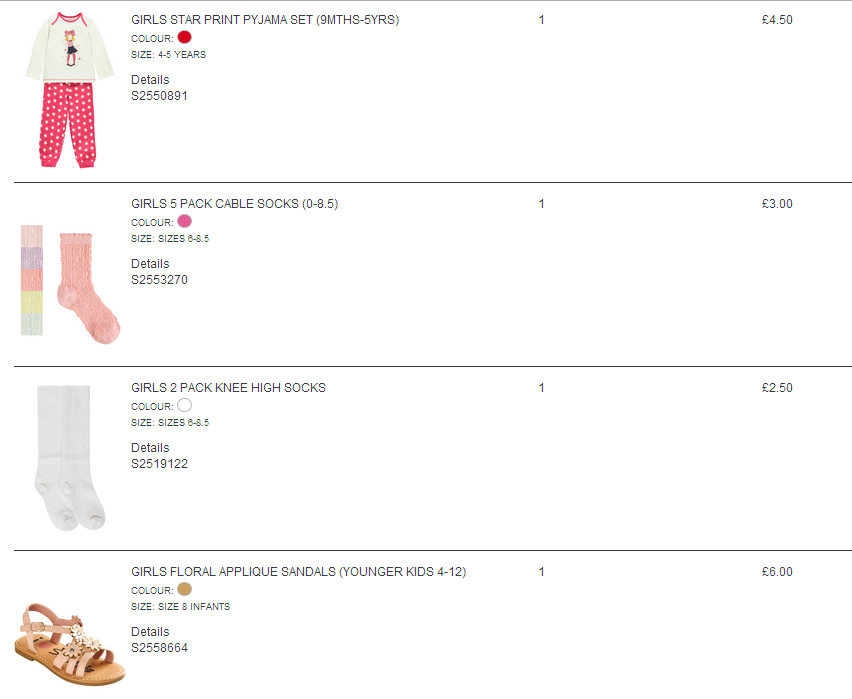This screenshot has height=699, width=852.
Task: Select the white colour swatch for knee socks
Action: 185,405
